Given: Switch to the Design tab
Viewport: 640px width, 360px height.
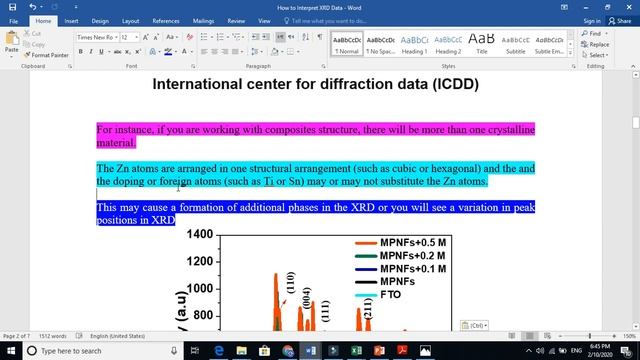Looking at the screenshot, I should click(100, 21).
